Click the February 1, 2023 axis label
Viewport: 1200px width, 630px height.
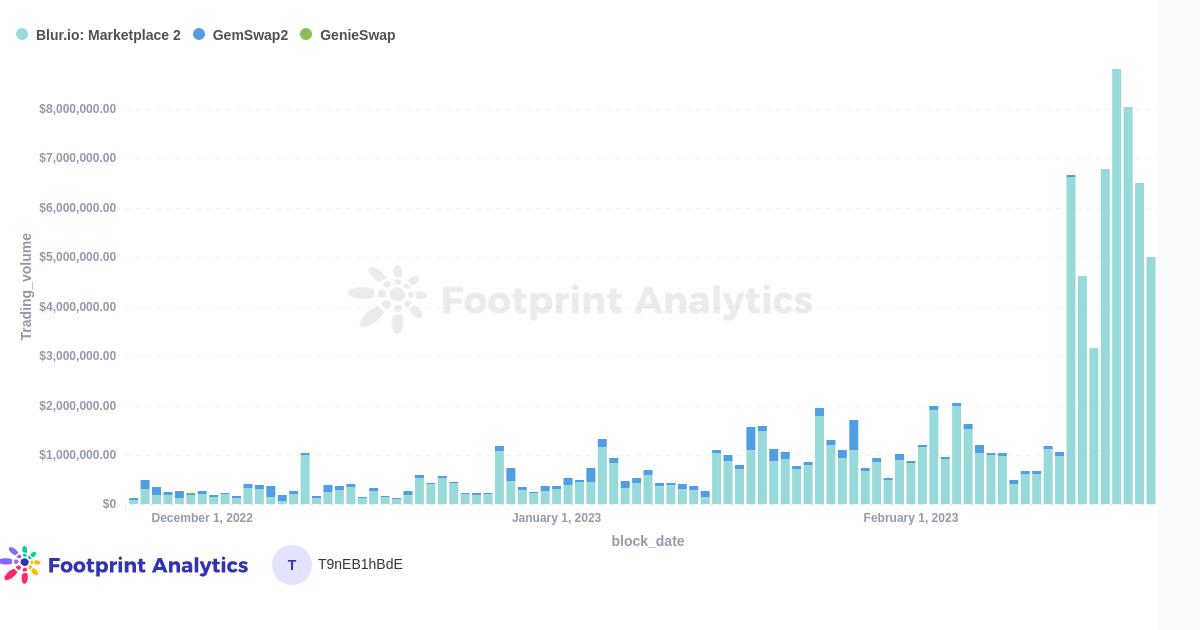[x=910, y=518]
